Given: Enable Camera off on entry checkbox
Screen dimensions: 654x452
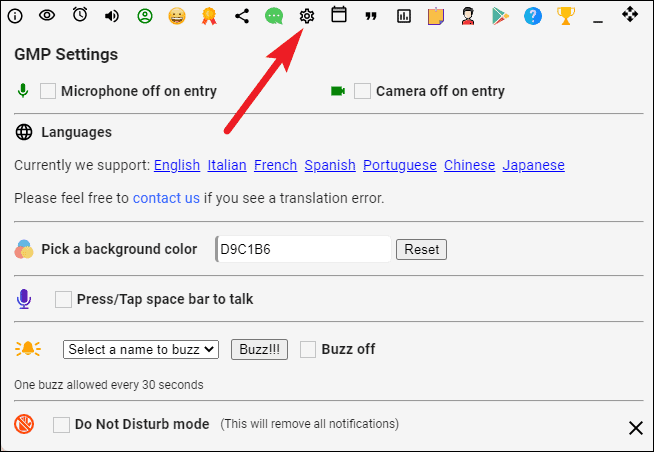Looking at the screenshot, I should click(x=362, y=91).
